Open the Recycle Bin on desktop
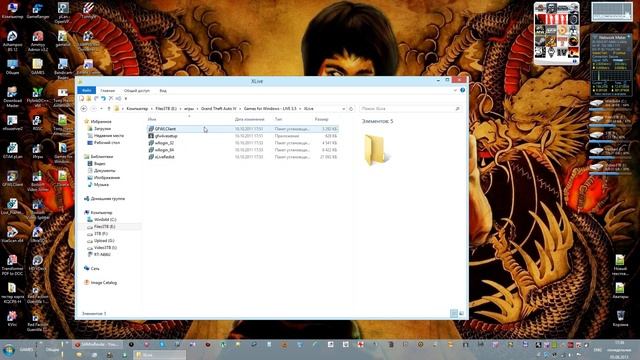640x360 pixels. [620, 318]
